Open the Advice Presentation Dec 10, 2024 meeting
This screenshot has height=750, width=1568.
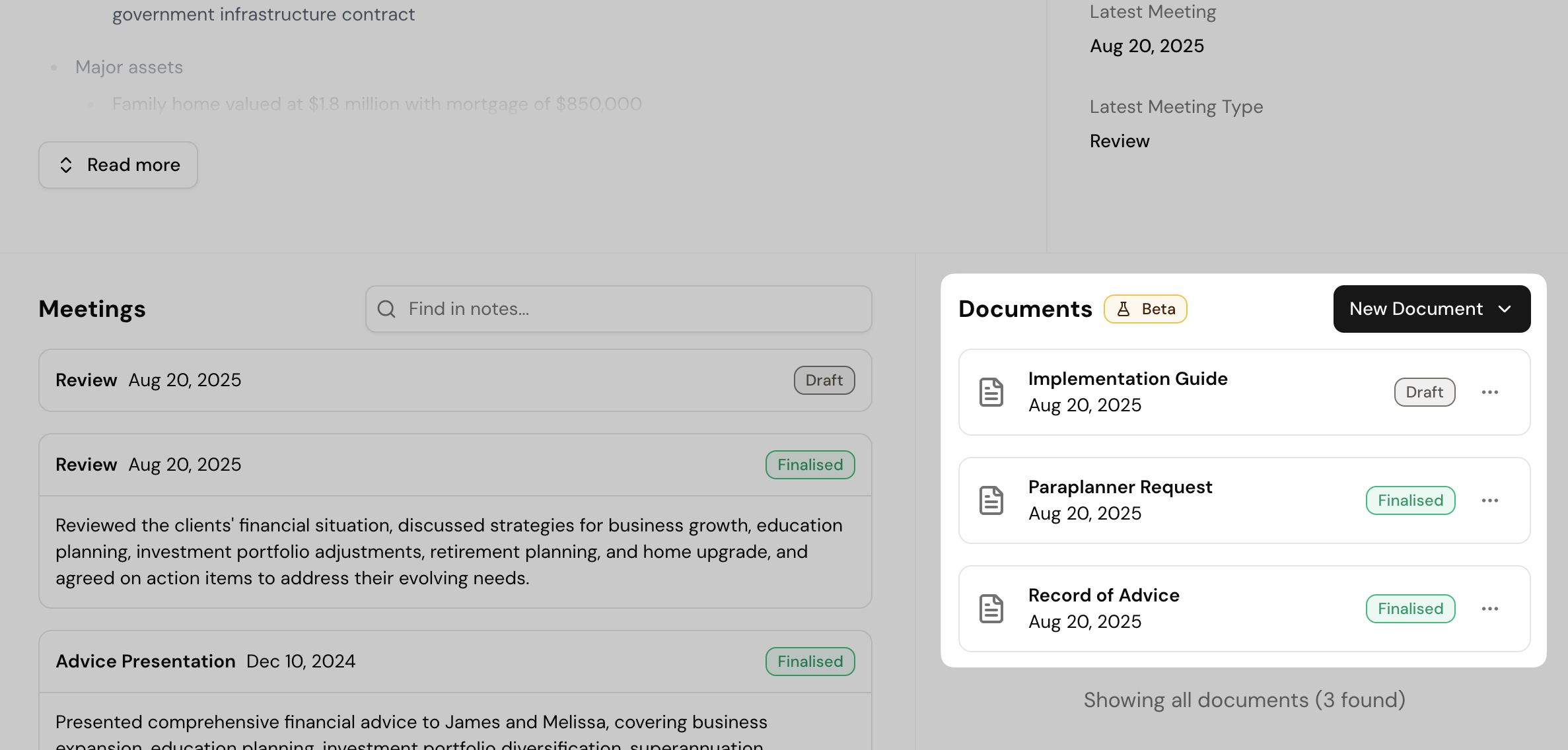click(x=455, y=662)
